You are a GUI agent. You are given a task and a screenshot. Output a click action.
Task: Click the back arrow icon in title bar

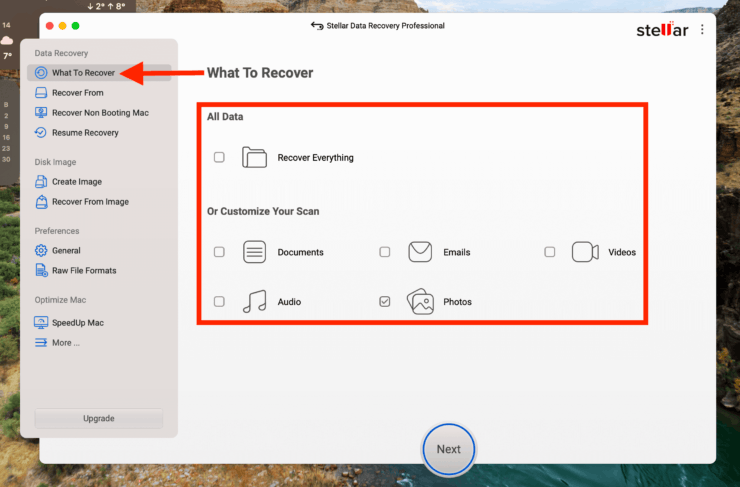317,26
